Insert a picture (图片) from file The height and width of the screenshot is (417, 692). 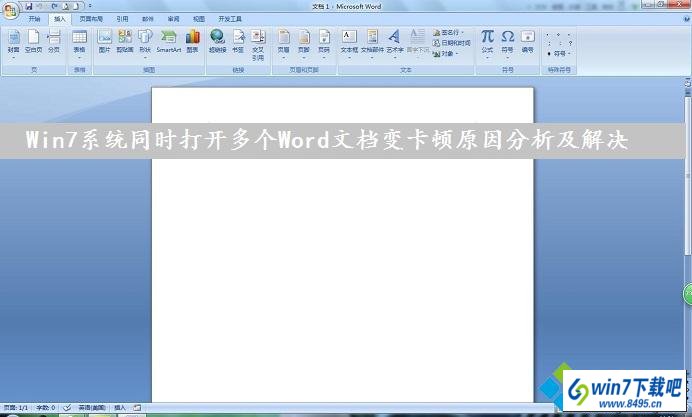click(x=105, y=42)
